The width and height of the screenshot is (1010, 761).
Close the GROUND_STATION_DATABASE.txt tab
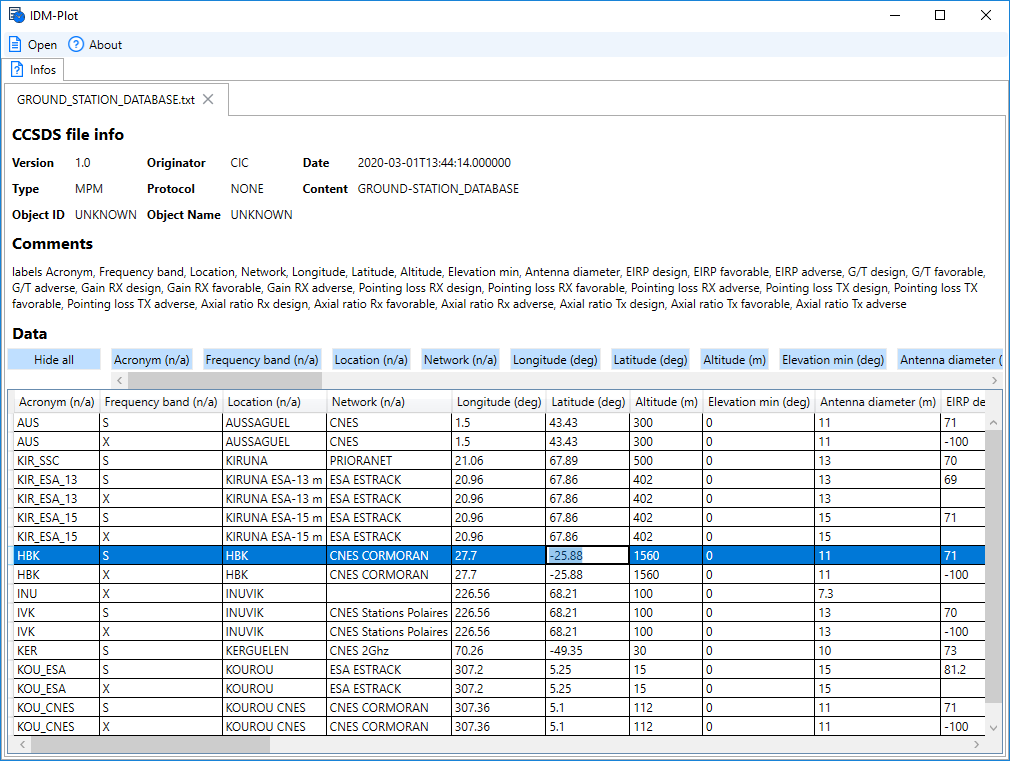pyautogui.click(x=208, y=100)
